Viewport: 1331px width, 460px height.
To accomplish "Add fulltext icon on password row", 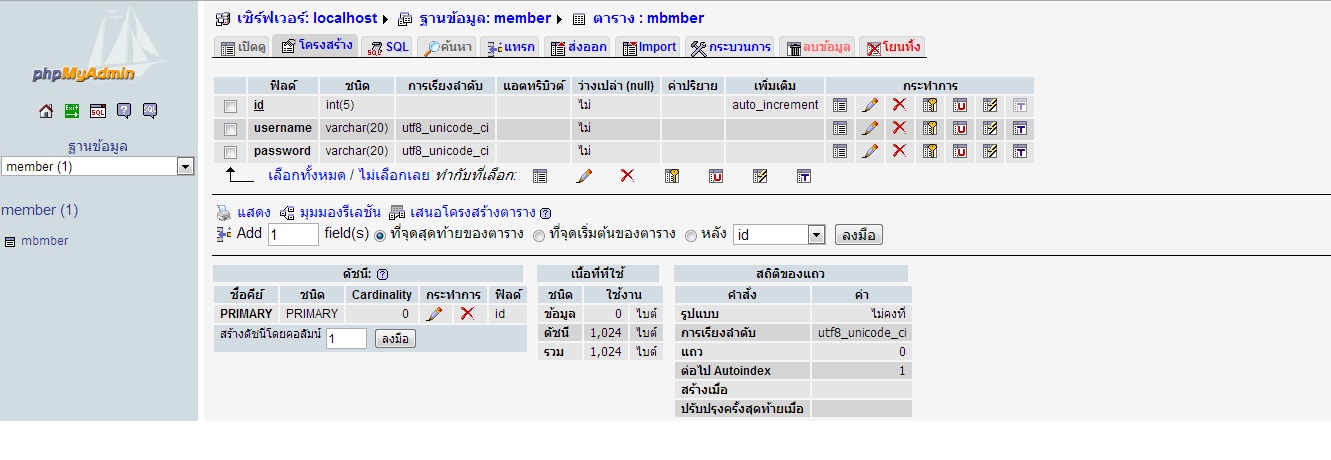I will tap(1020, 151).
